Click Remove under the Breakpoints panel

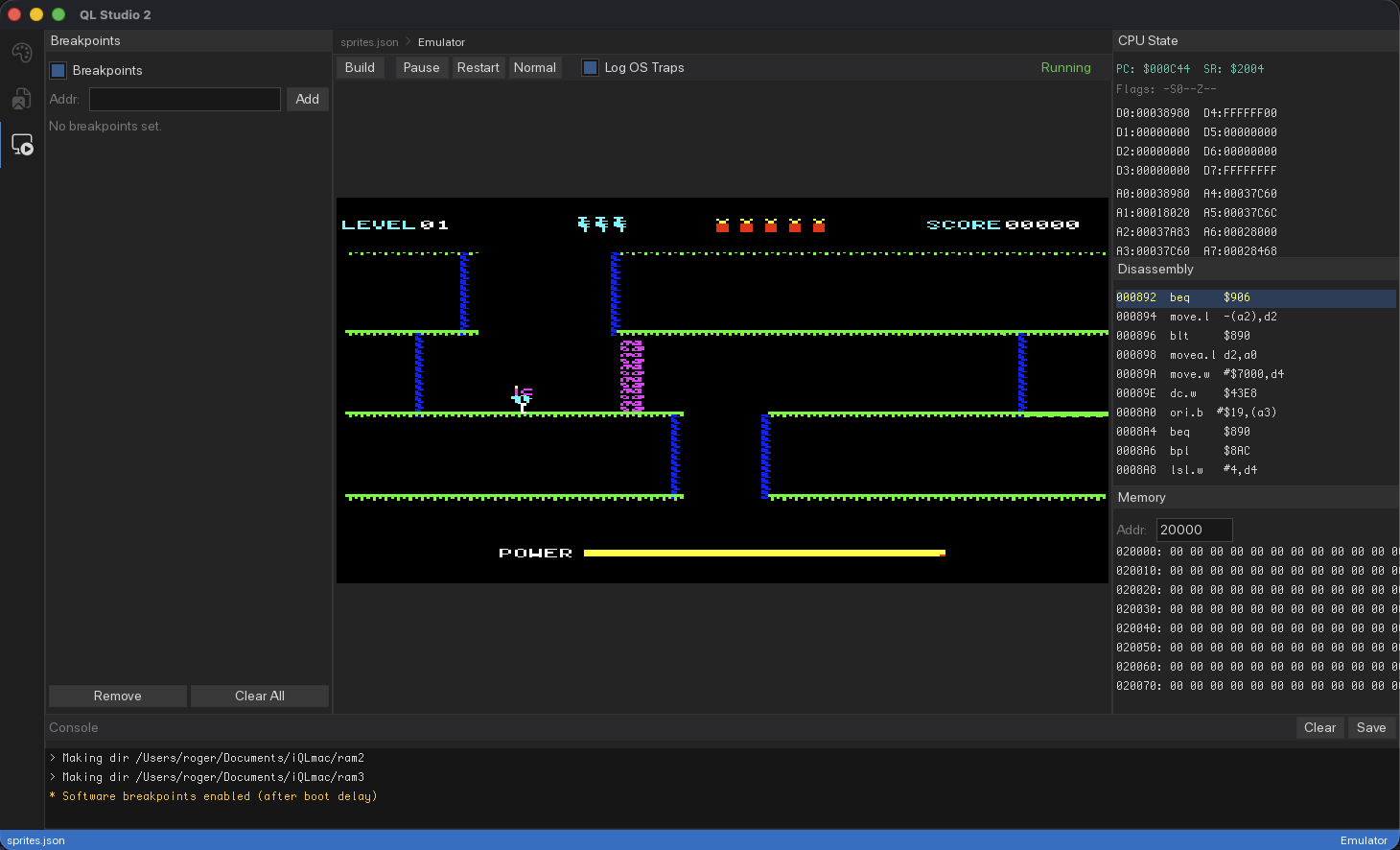pyautogui.click(x=117, y=696)
